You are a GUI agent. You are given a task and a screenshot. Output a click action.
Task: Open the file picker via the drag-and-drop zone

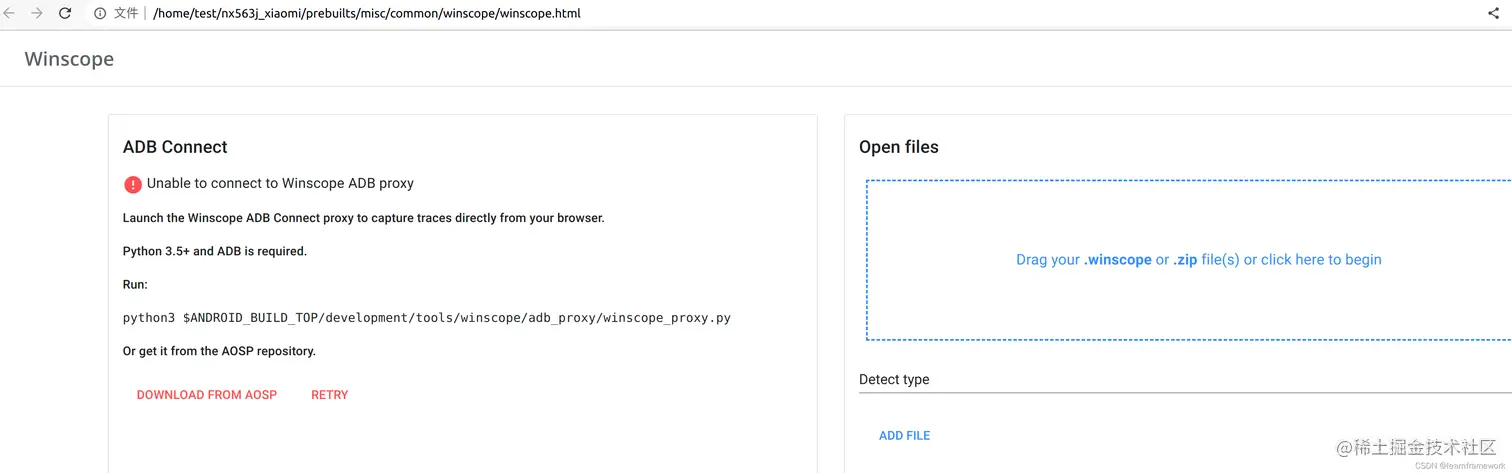(1189, 260)
